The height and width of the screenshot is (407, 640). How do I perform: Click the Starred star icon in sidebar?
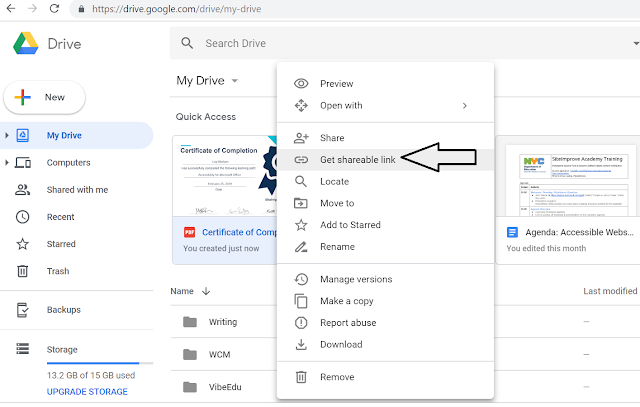[22, 244]
